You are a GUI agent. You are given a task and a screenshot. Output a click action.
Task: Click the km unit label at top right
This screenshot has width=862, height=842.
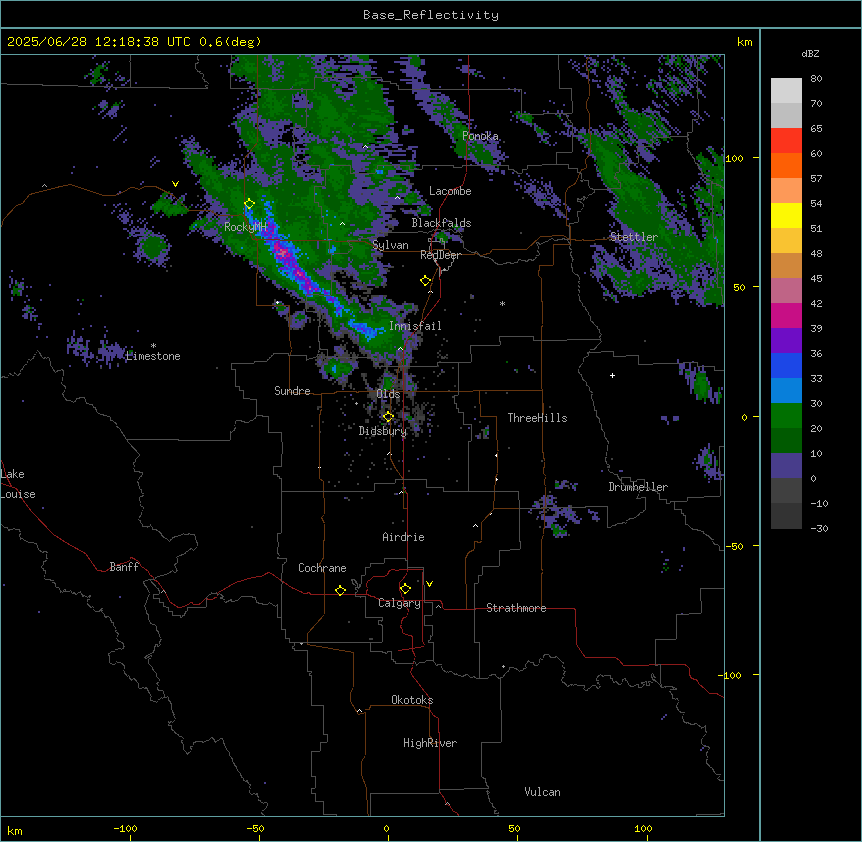pyautogui.click(x=744, y=42)
